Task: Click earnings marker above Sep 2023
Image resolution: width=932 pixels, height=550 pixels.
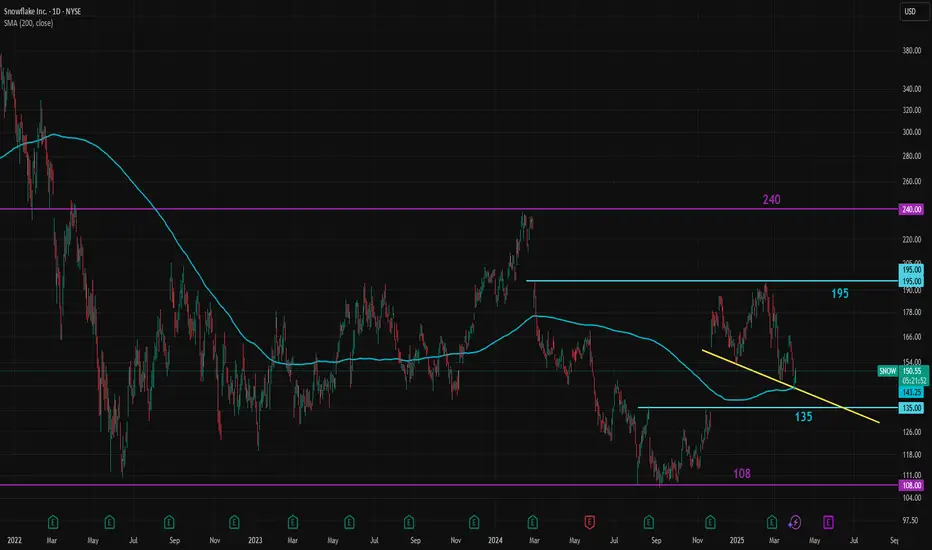Action: coord(409,522)
